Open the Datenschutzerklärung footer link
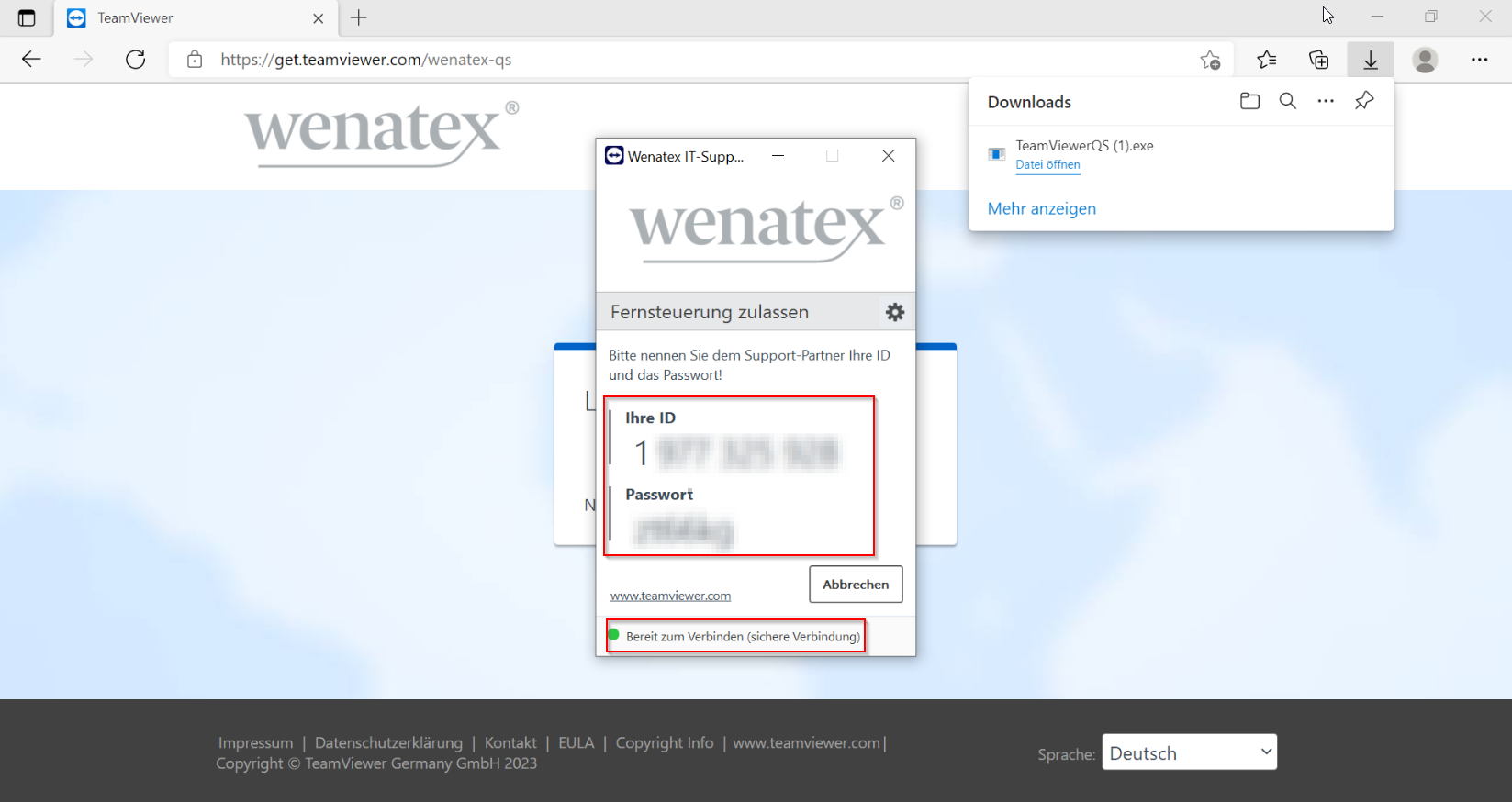The image size is (1512, 802). coord(388,742)
